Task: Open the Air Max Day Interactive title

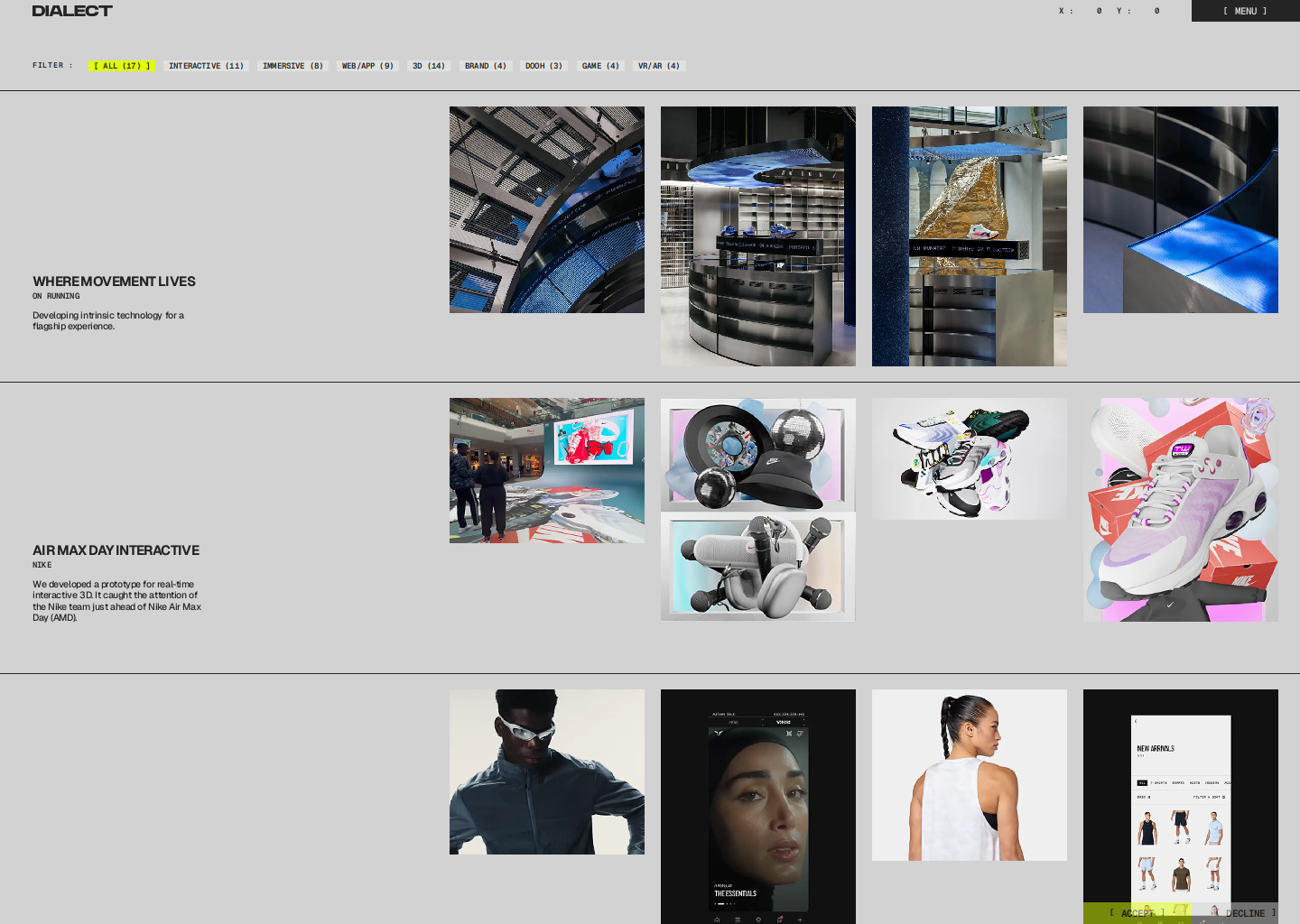Action: pos(116,550)
